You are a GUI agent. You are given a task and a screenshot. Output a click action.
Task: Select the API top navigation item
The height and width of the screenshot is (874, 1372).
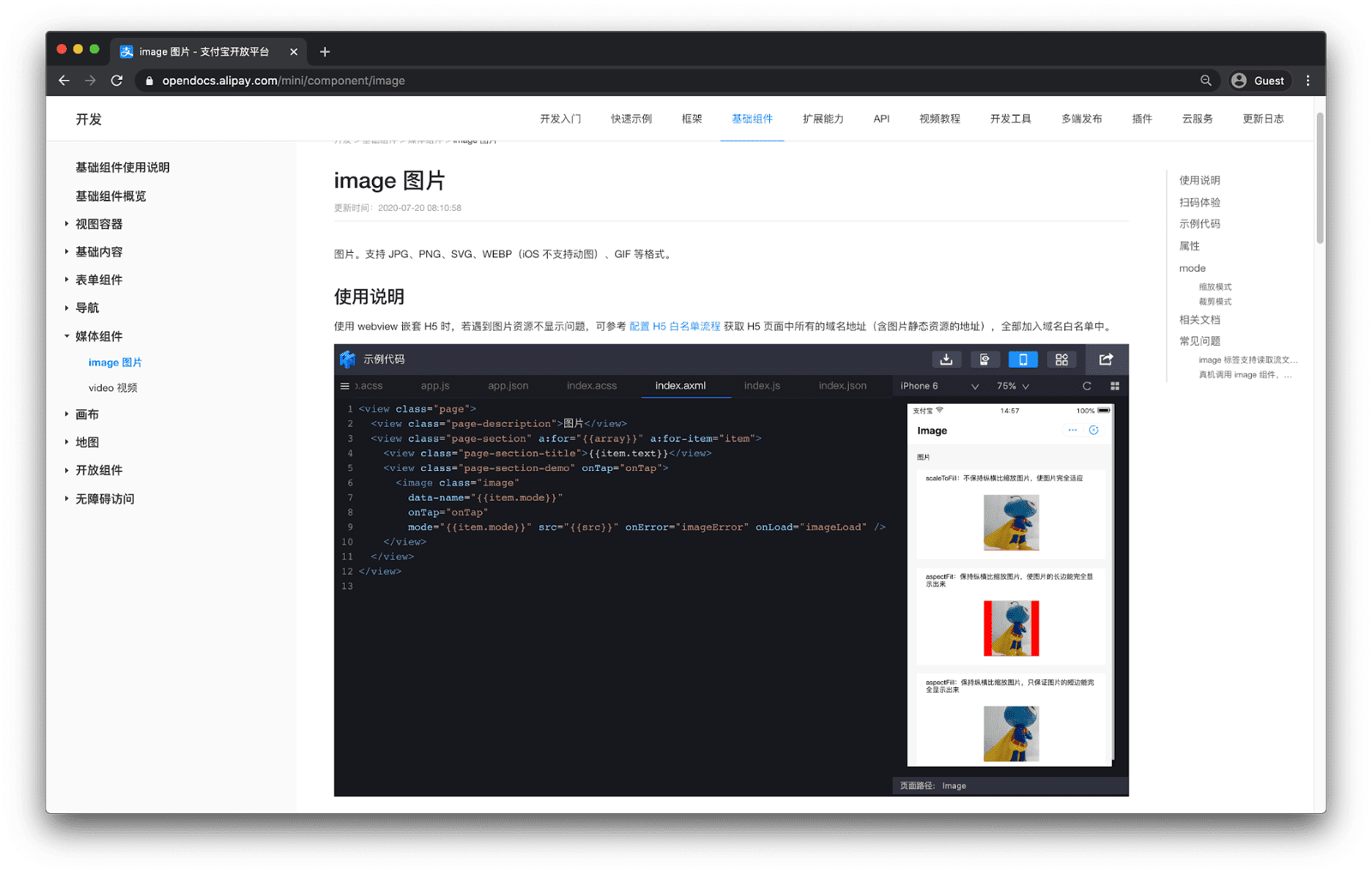click(881, 118)
